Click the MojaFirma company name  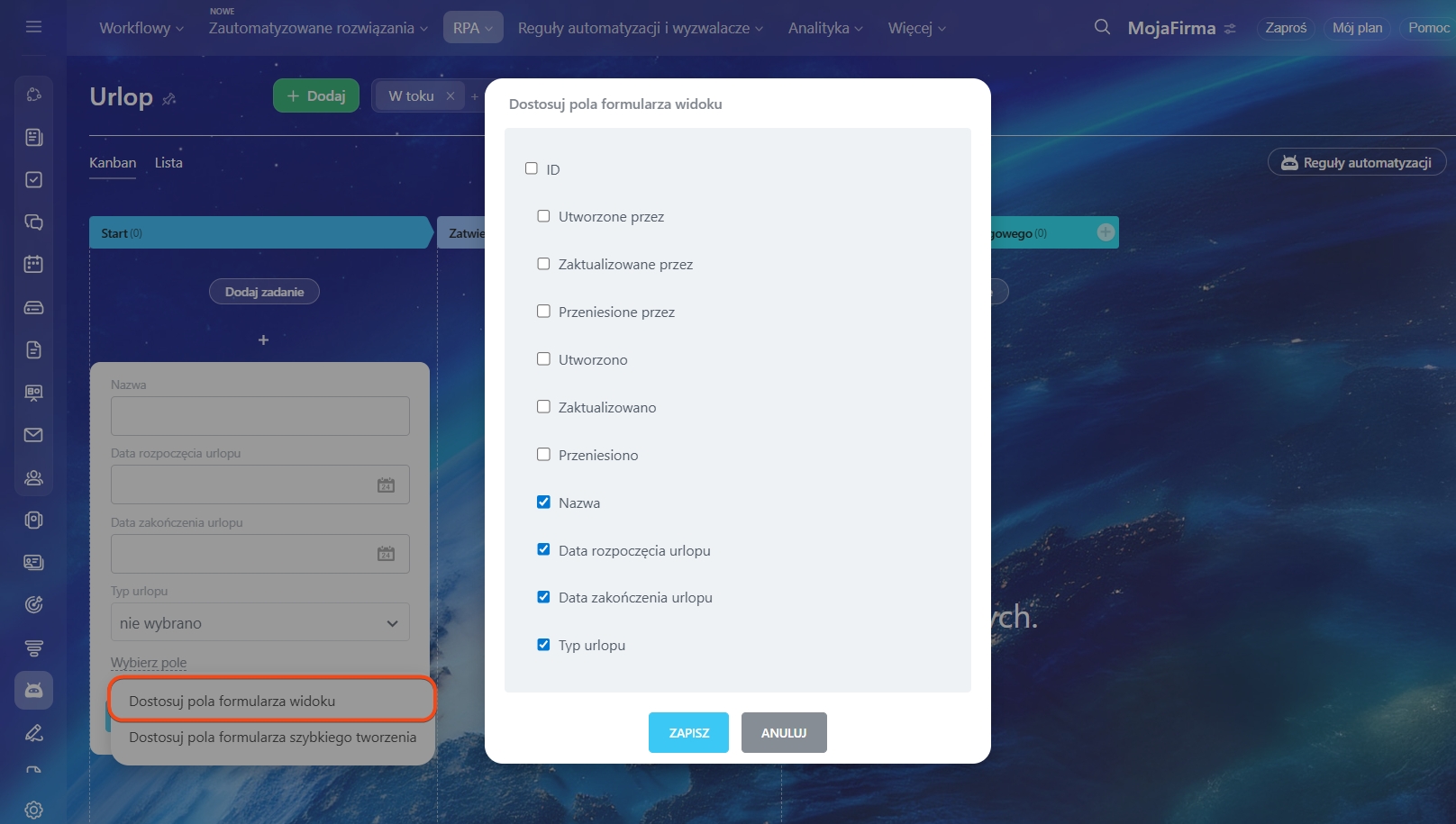[x=1171, y=28]
